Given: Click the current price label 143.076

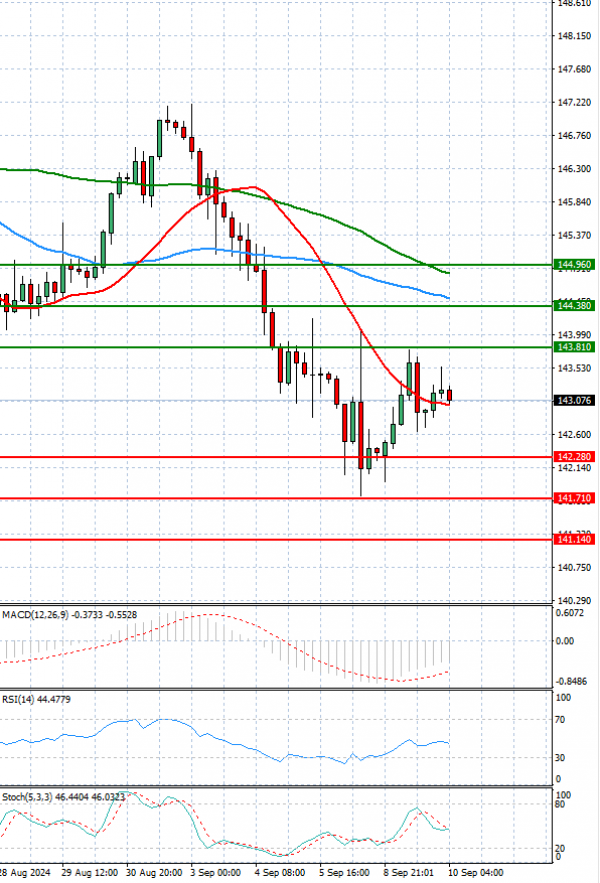Looking at the screenshot, I should point(574,401).
